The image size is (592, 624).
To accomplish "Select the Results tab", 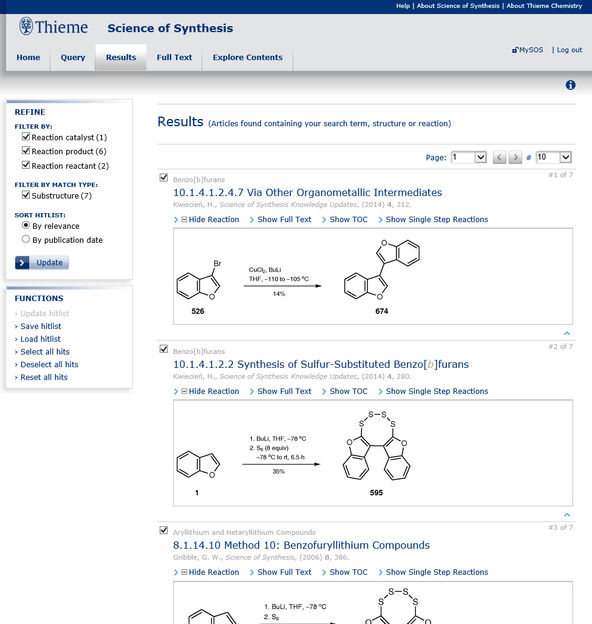I will point(121,57).
